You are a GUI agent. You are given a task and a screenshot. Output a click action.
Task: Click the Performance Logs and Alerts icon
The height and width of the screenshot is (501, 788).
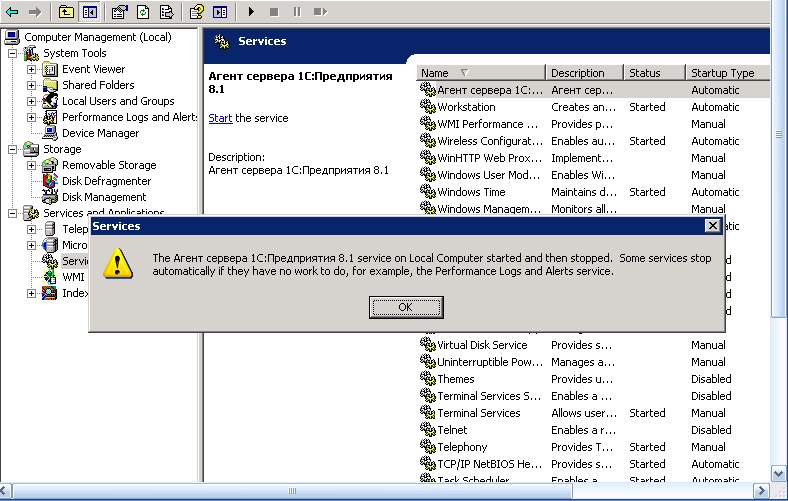50,117
